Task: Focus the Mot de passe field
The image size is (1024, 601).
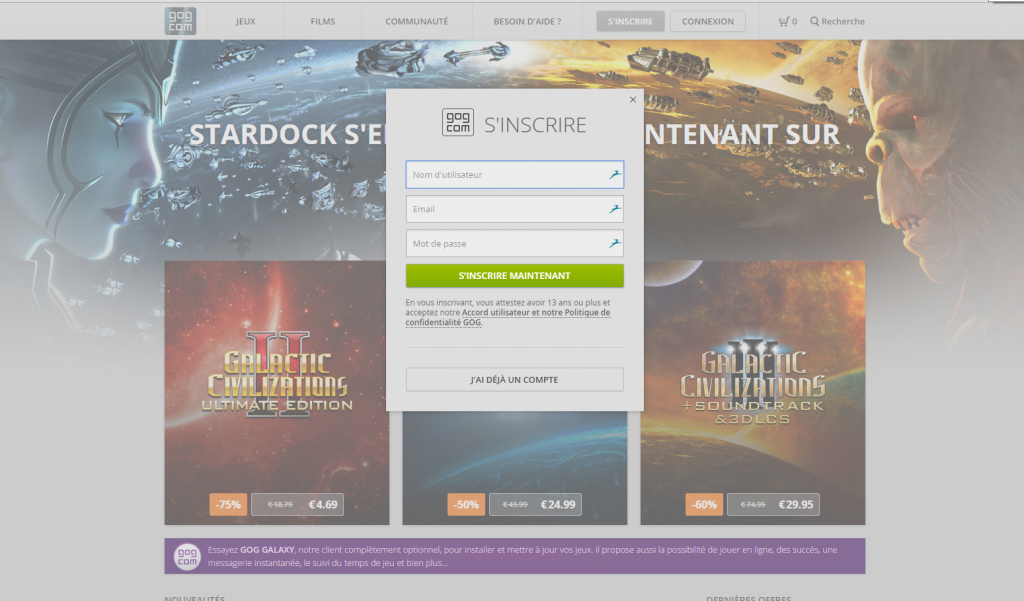Action: 505,244
